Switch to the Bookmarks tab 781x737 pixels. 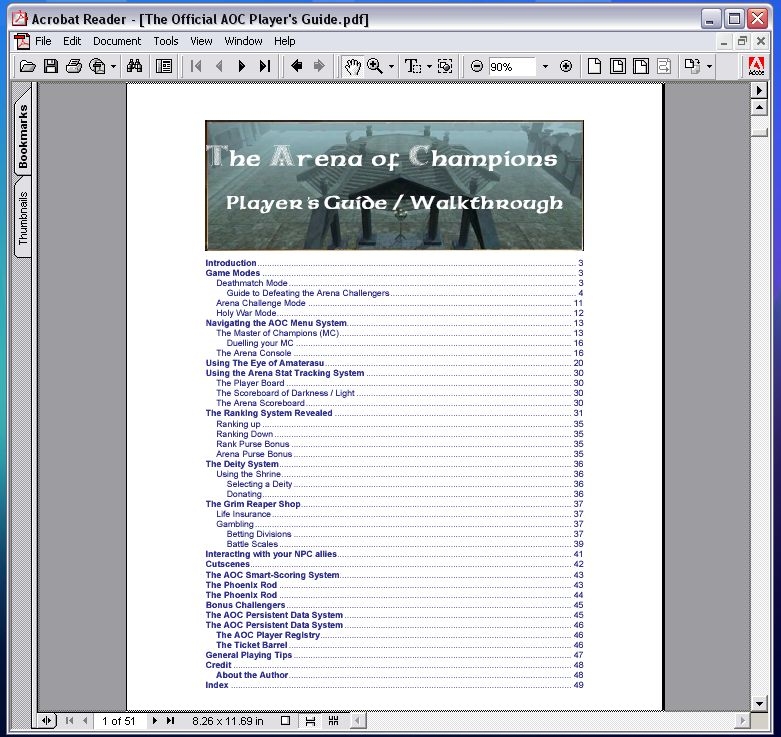pyautogui.click(x=23, y=136)
